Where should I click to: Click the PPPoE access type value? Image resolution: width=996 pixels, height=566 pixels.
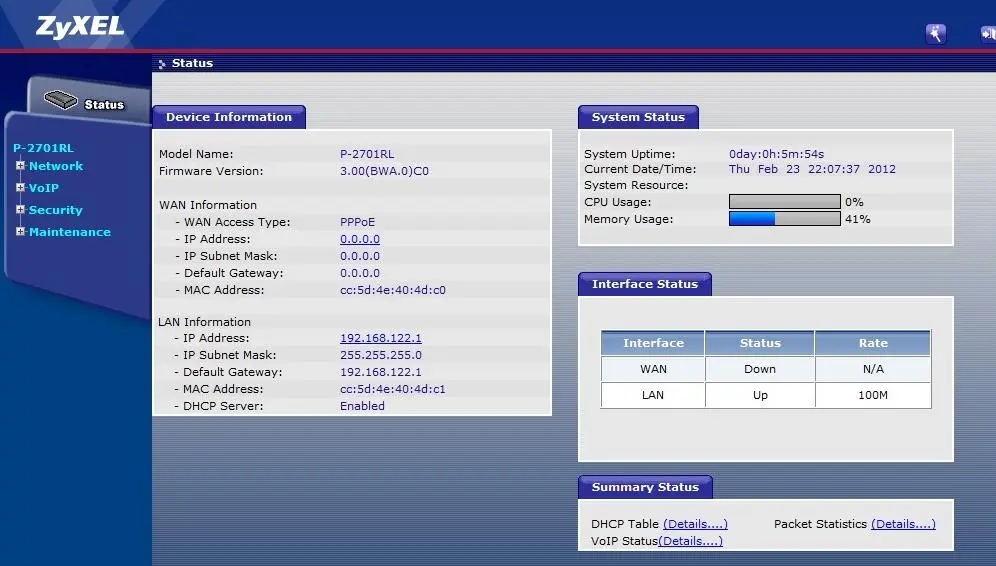point(358,222)
